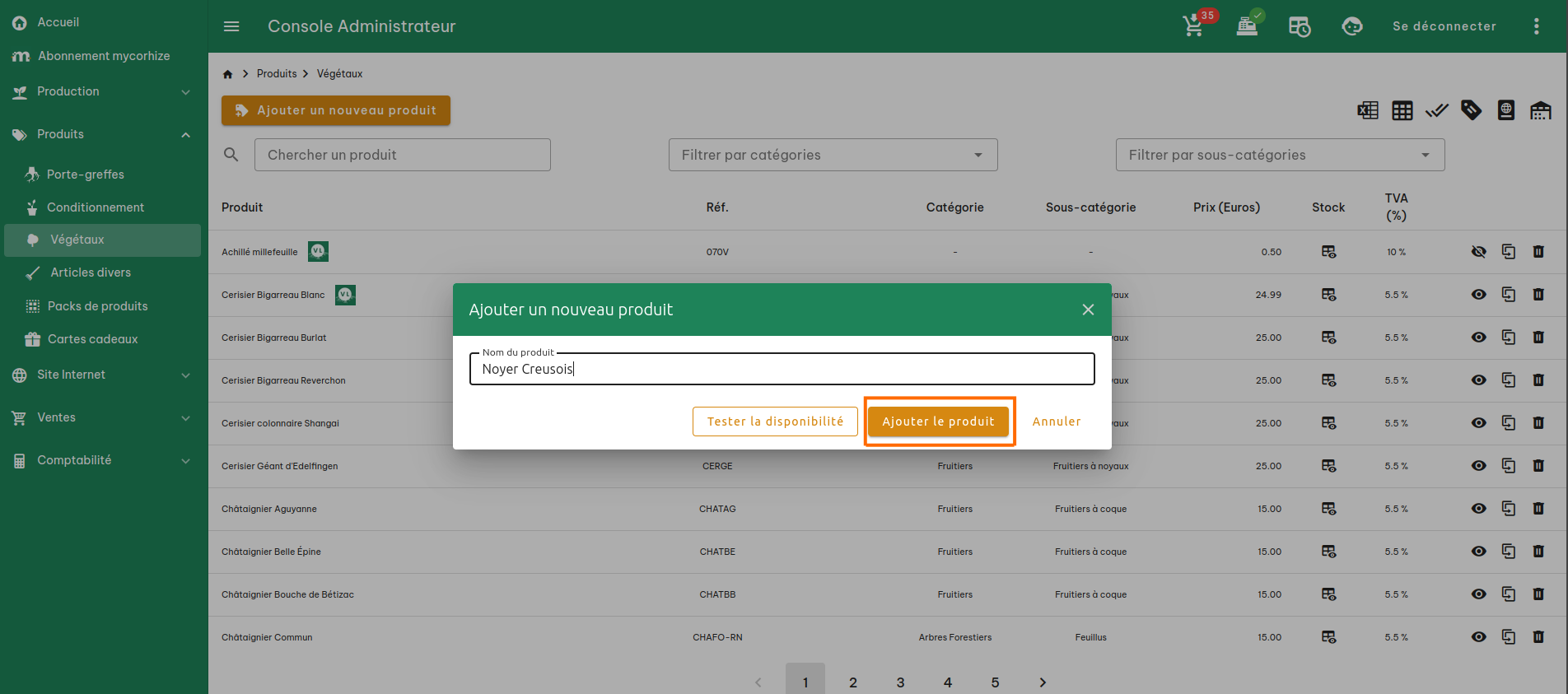The width and height of the screenshot is (1568, 694).
Task: Go to page 5 in pagination
Action: point(995,682)
